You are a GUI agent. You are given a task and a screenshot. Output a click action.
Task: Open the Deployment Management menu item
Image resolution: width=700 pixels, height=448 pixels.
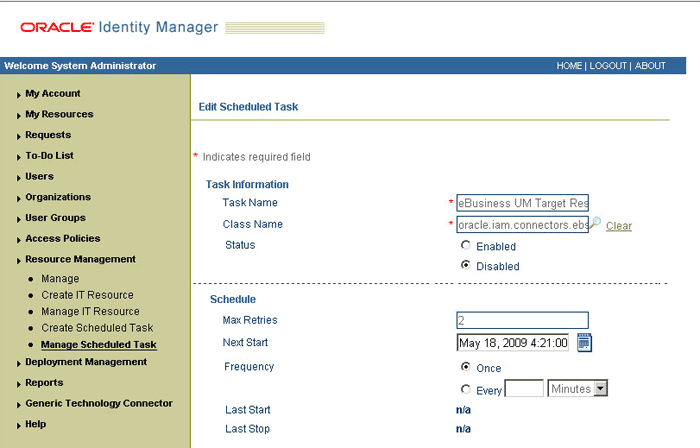click(x=86, y=362)
